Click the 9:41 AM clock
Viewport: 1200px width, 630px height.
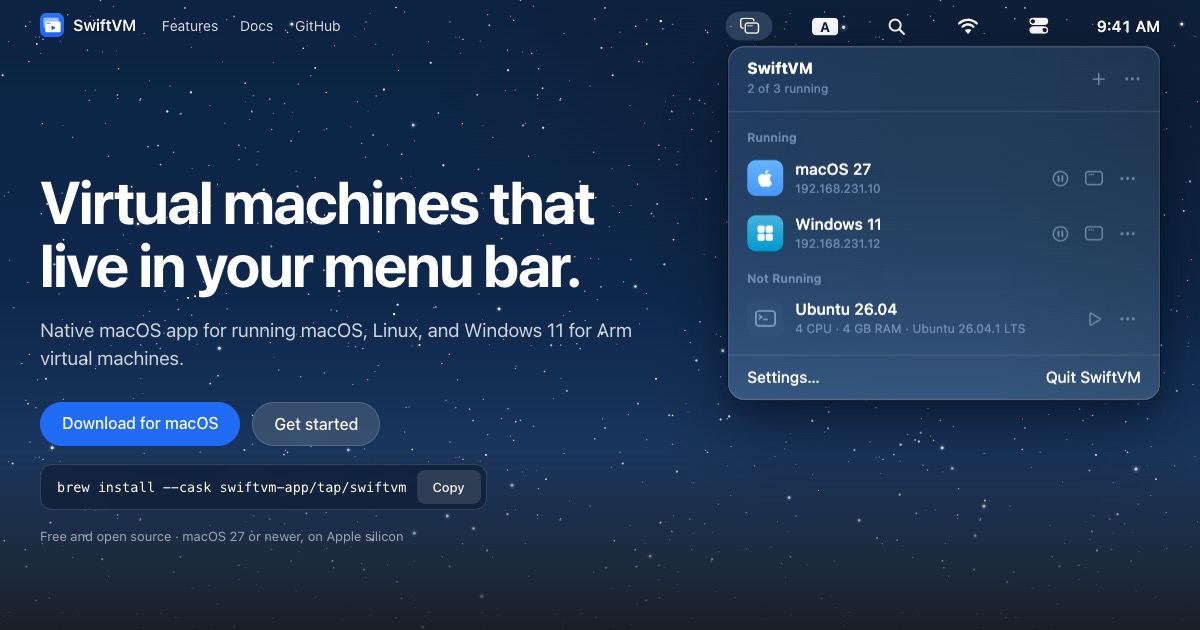pyautogui.click(x=1128, y=27)
